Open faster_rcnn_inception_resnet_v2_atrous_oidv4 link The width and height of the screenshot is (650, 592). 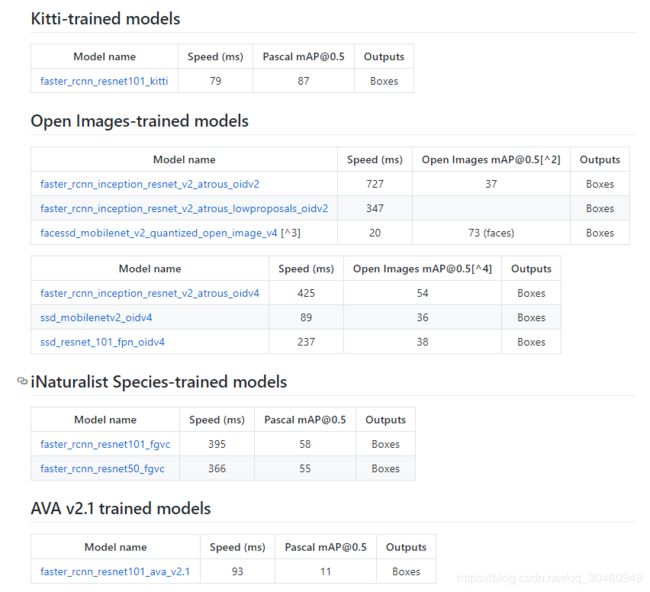[x=150, y=293]
